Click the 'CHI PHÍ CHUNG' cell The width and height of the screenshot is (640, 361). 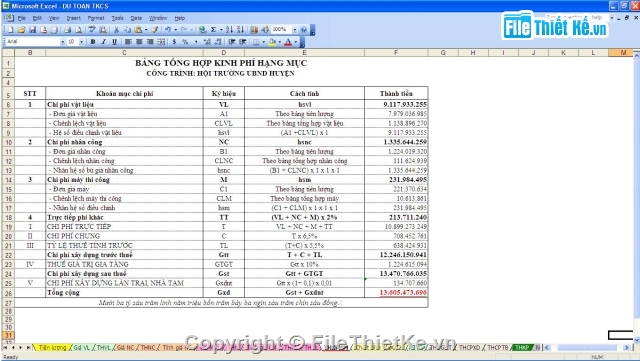(x=124, y=236)
